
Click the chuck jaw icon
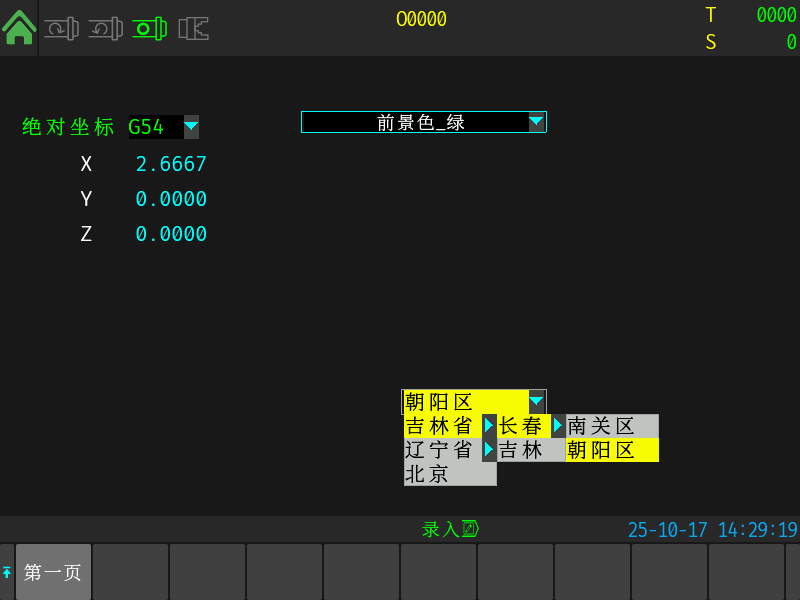pyautogui.click(x=193, y=28)
